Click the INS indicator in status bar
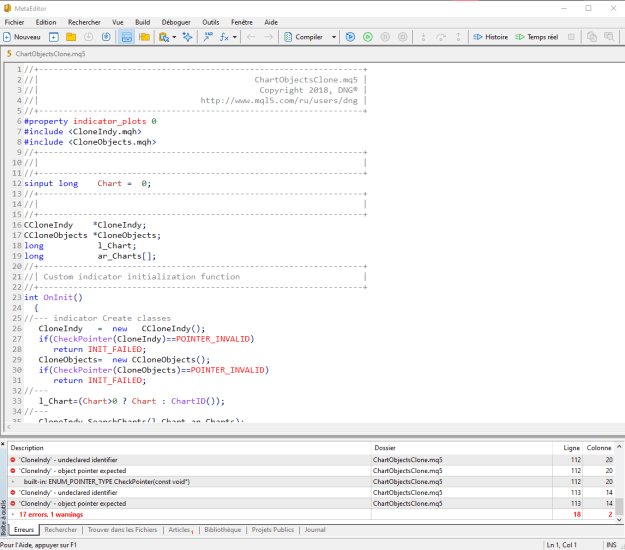This screenshot has height=550, width=625. coord(611,545)
